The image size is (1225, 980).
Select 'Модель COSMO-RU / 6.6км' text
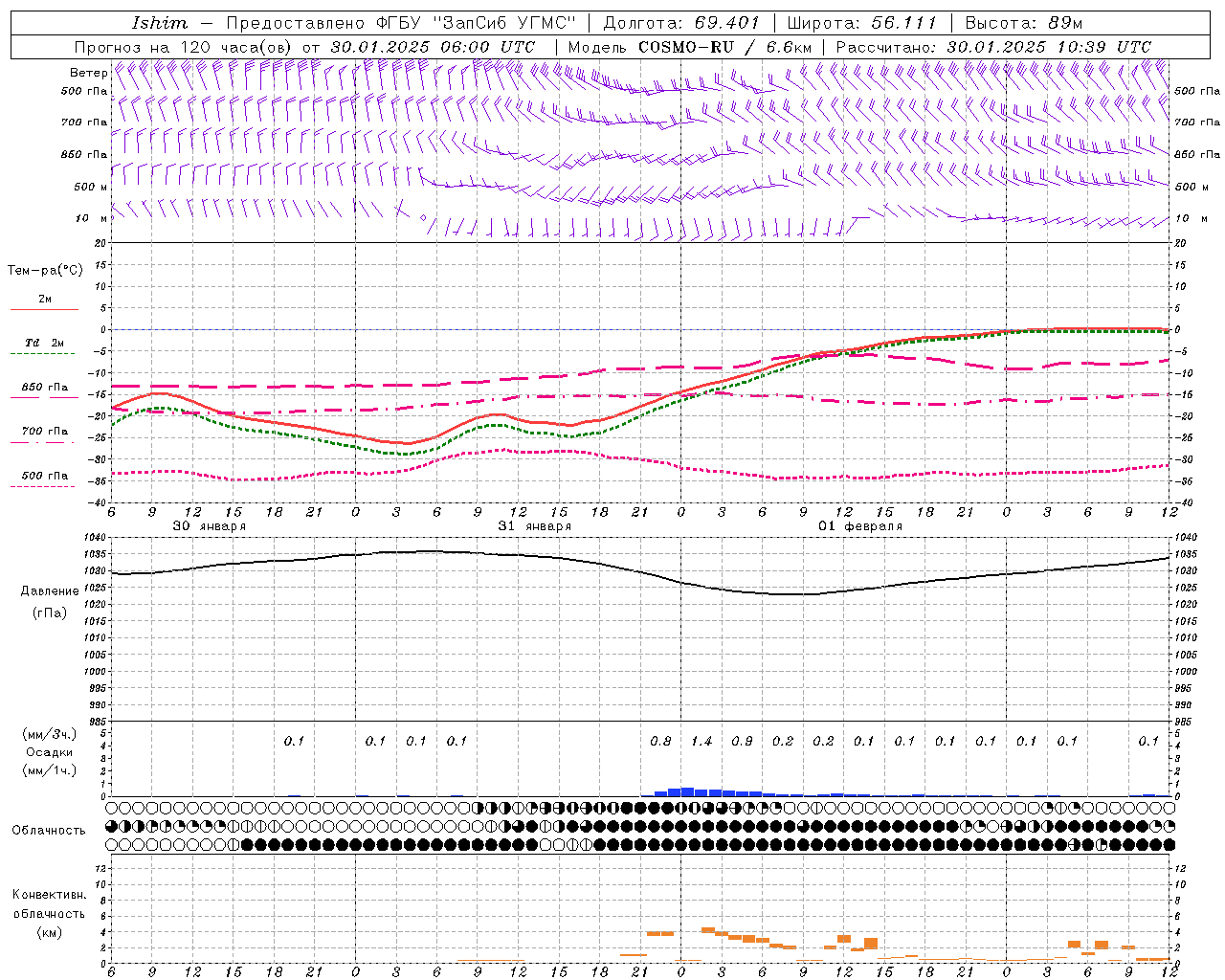pyautogui.click(x=690, y=47)
